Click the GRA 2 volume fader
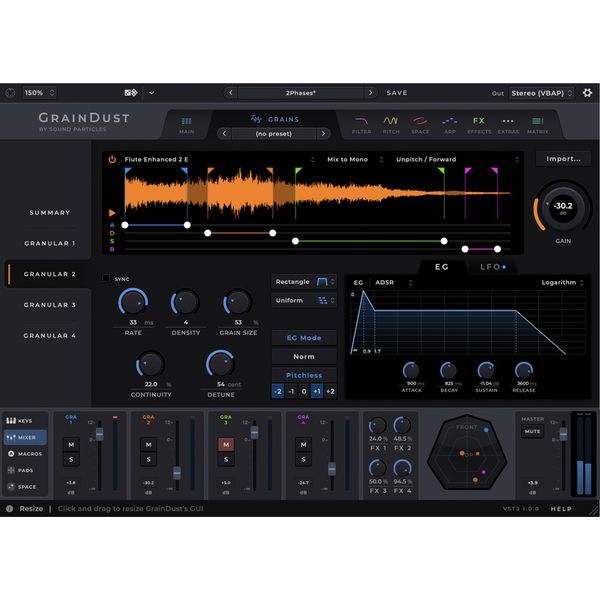Viewport: 600px width, 600px height. [x=177, y=473]
